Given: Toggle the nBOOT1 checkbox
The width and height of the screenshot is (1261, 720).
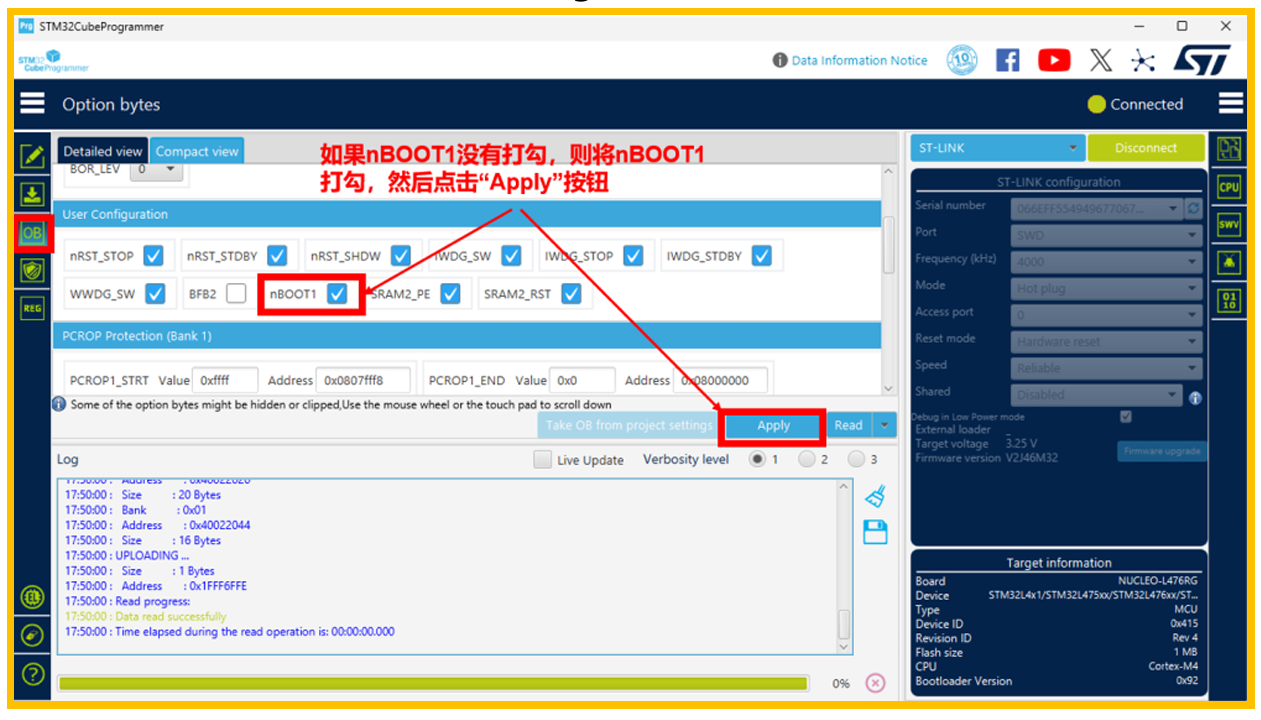Looking at the screenshot, I should click(337, 294).
